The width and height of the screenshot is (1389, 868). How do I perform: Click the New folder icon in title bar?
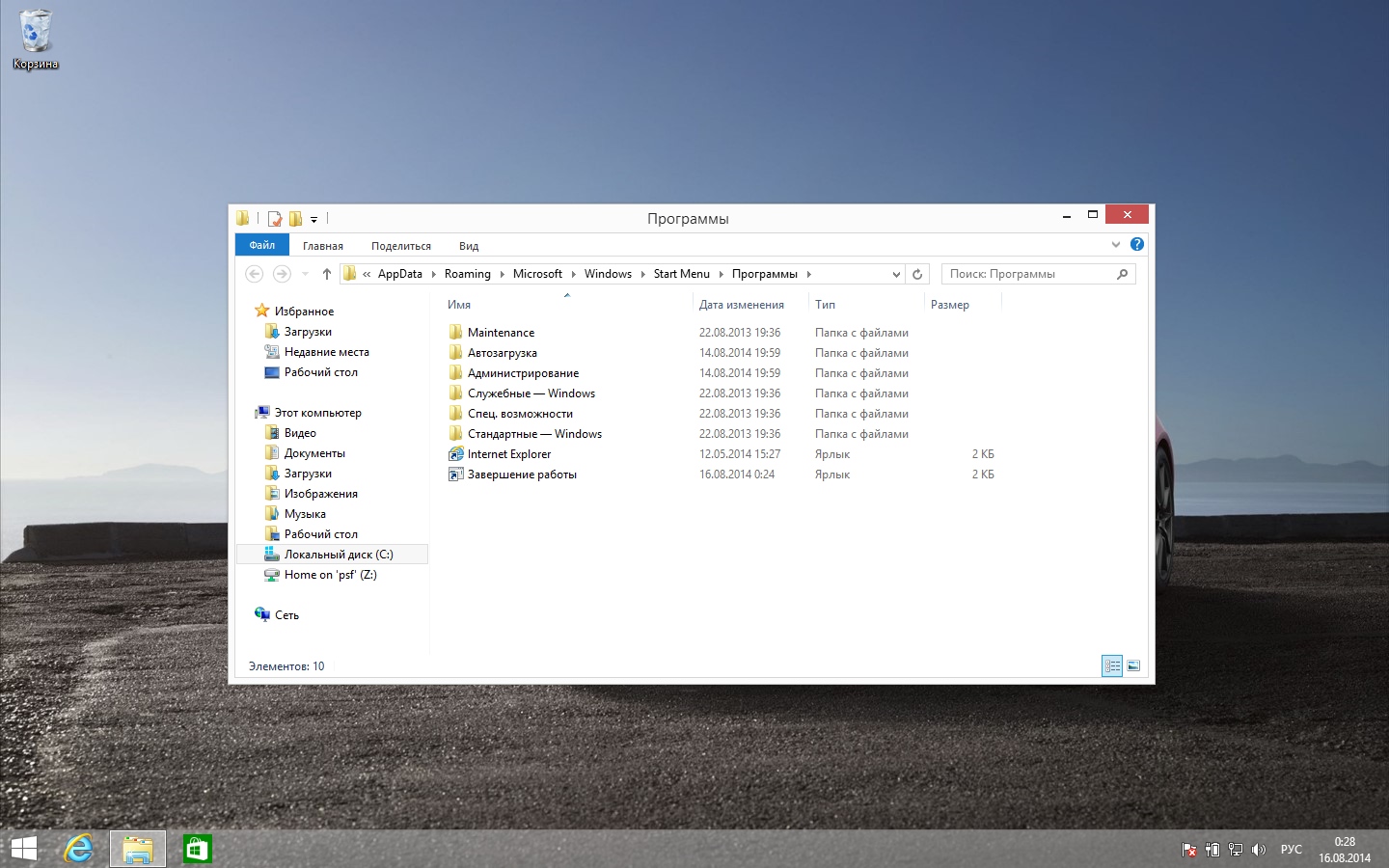tap(296, 219)
